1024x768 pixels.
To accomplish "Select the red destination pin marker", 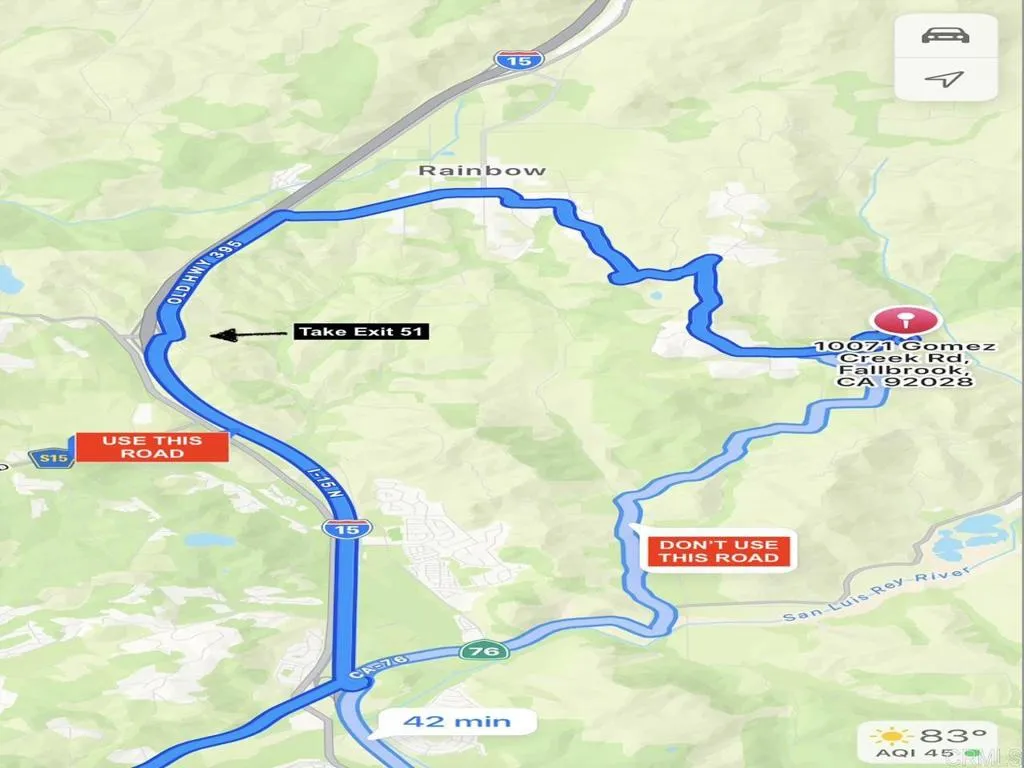I will (x=905, y=323).
